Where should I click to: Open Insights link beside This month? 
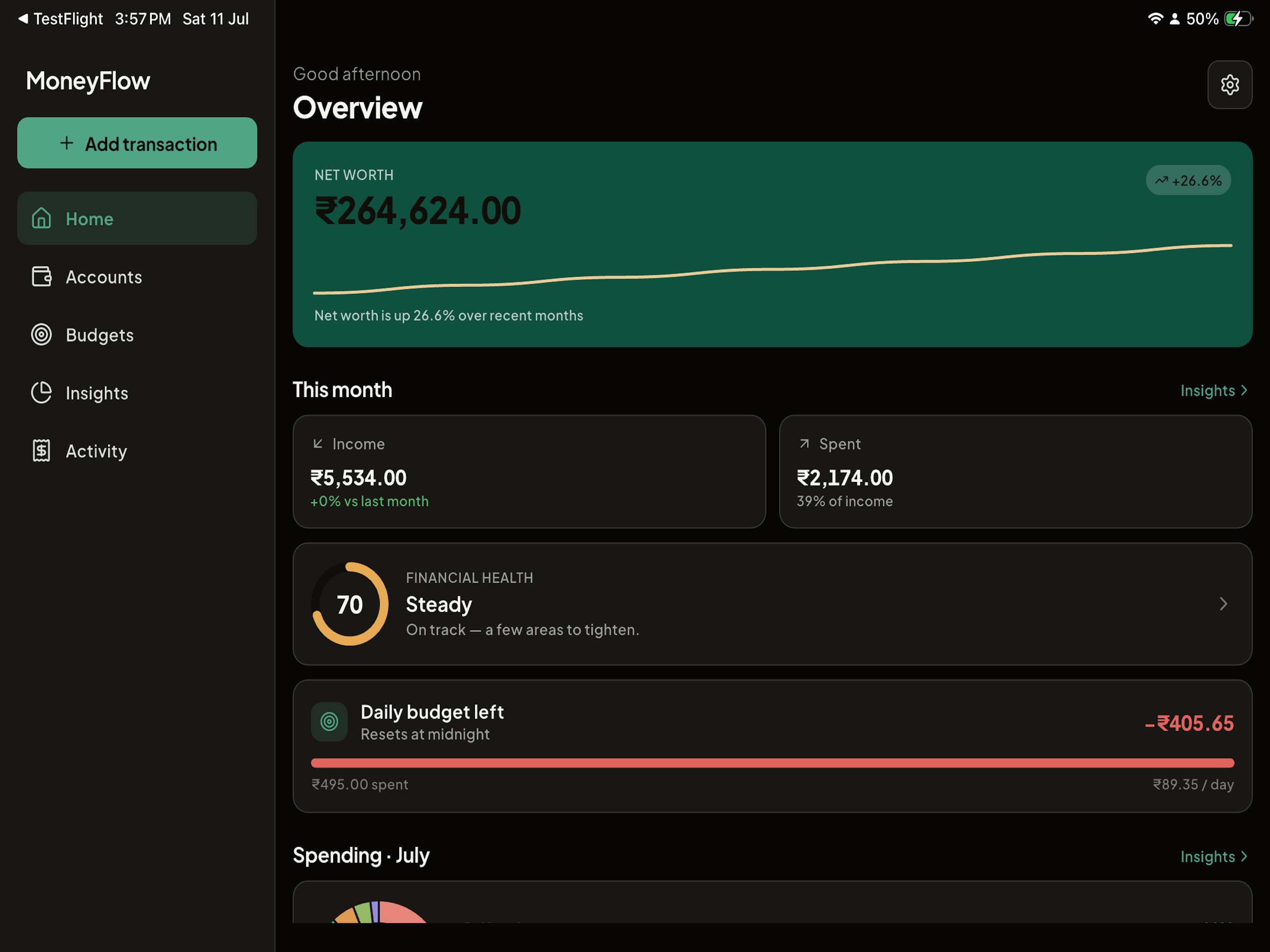click(x=1214, y=390)
